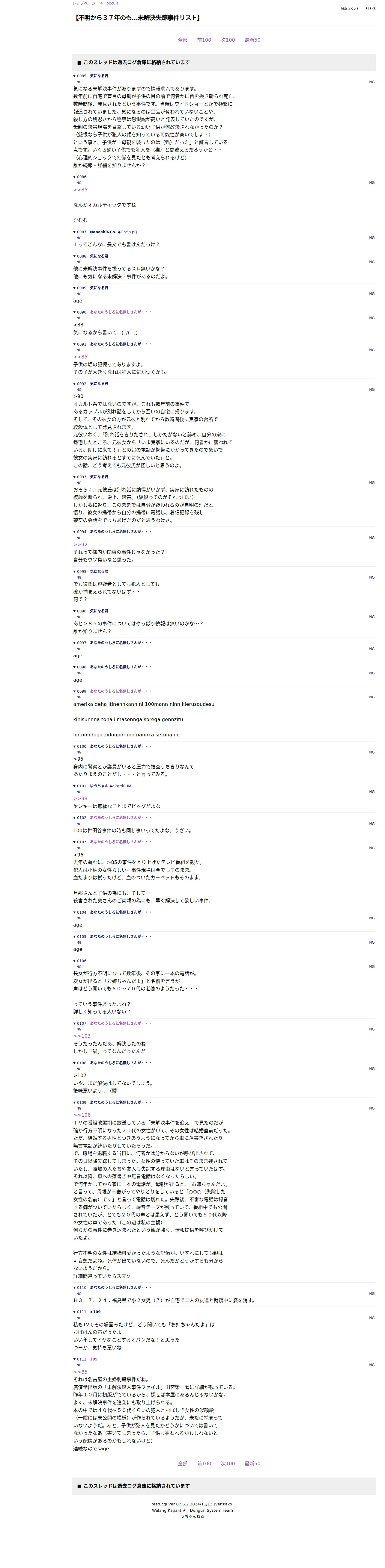
Task: Click the anonymous poster name on post 0090
Action: pos(121,312)
